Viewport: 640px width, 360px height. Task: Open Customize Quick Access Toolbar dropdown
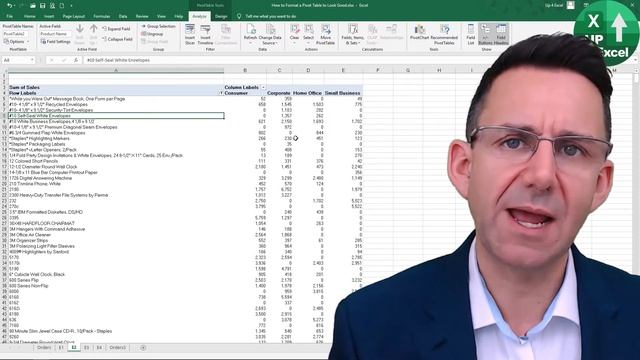click(71, 6)
